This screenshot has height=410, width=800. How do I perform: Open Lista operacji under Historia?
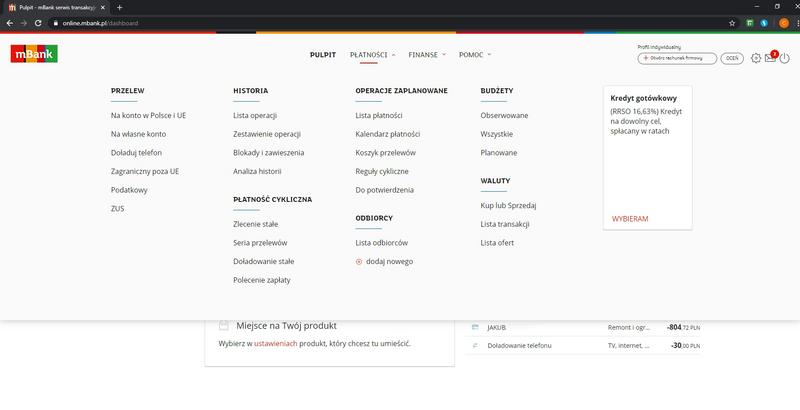point(255,116)
